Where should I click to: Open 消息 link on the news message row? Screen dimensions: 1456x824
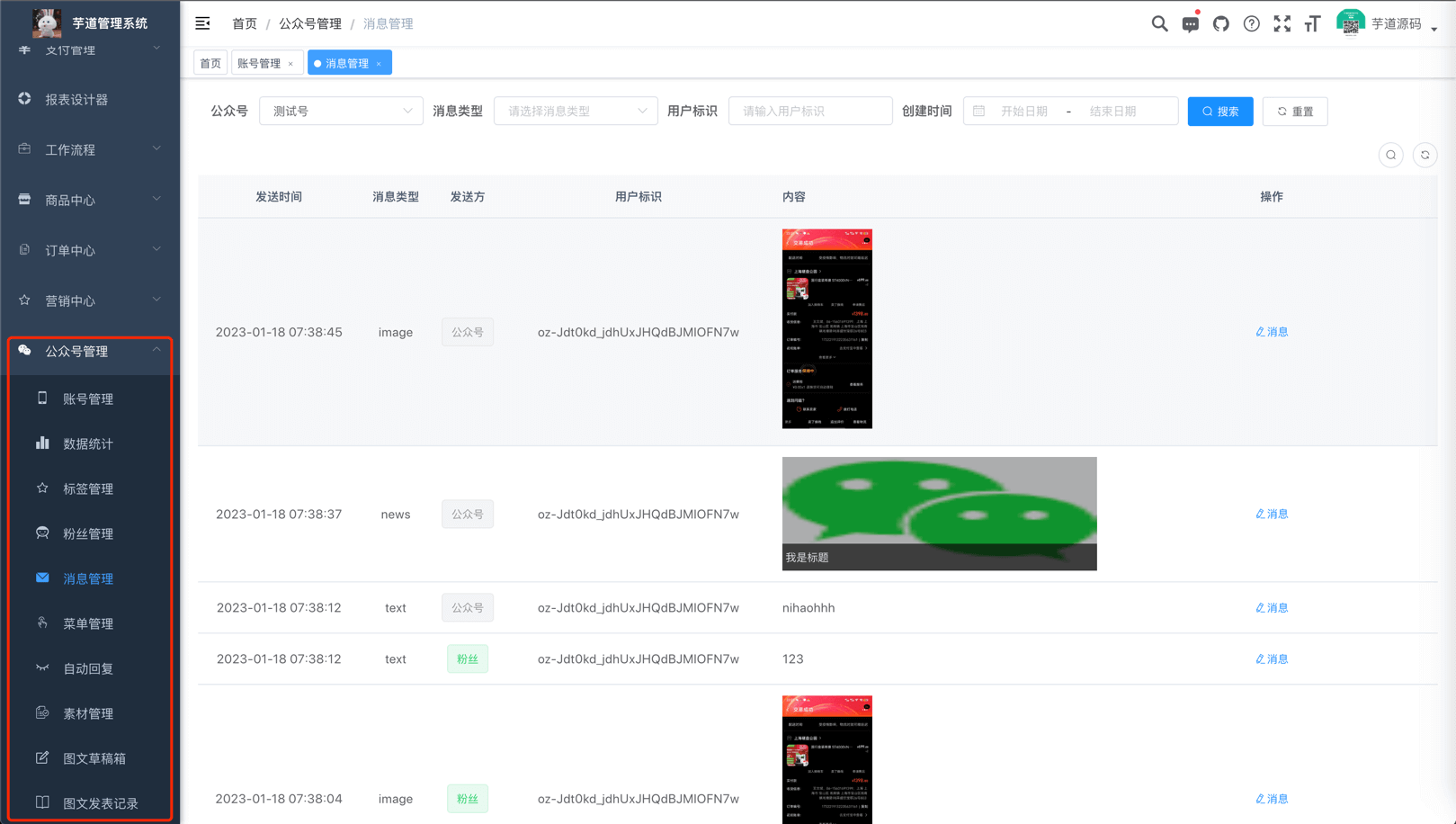click(x=1272, y=514)
